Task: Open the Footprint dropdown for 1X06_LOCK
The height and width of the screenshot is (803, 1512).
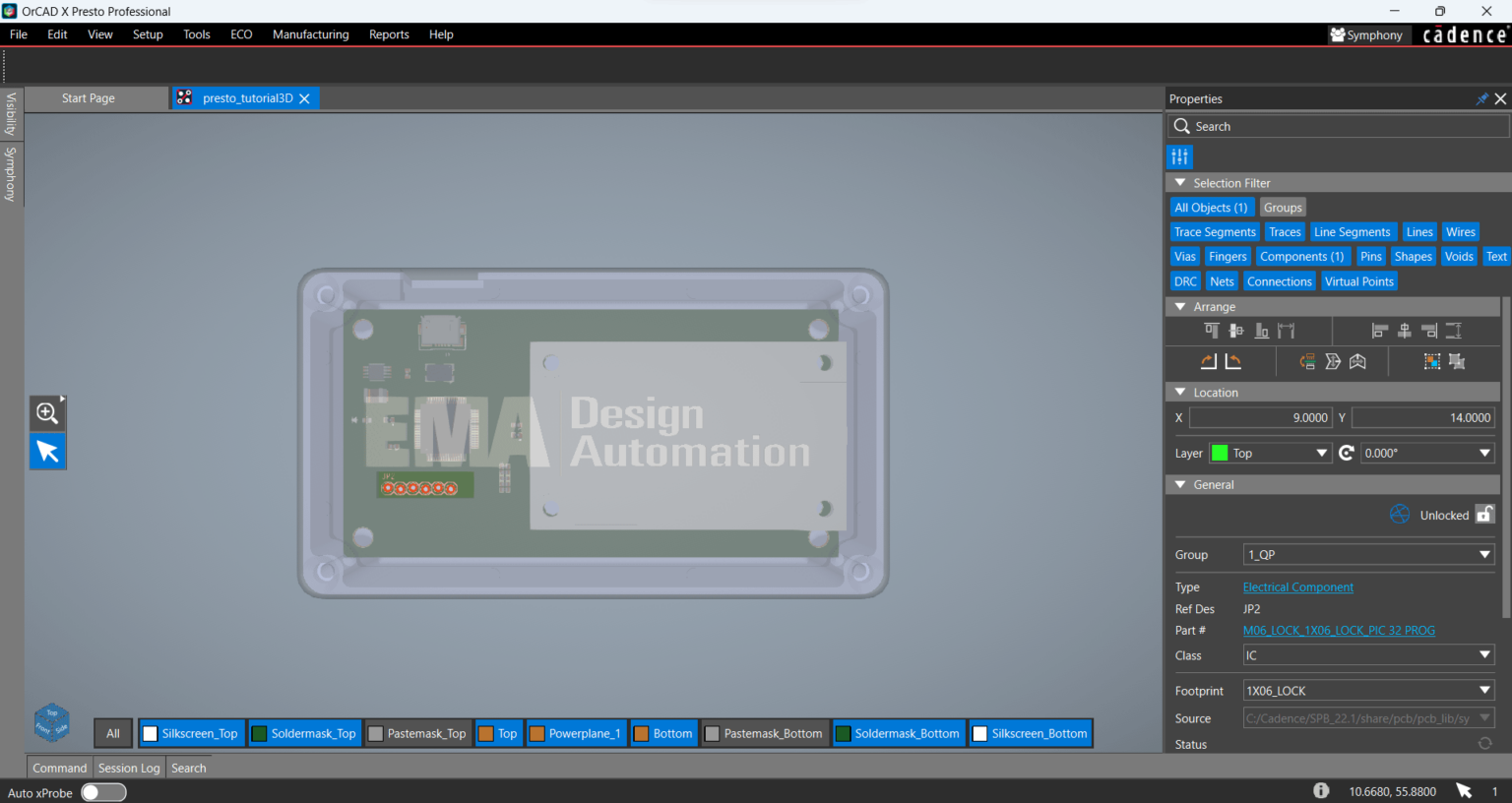Action: pos(1484,690)
